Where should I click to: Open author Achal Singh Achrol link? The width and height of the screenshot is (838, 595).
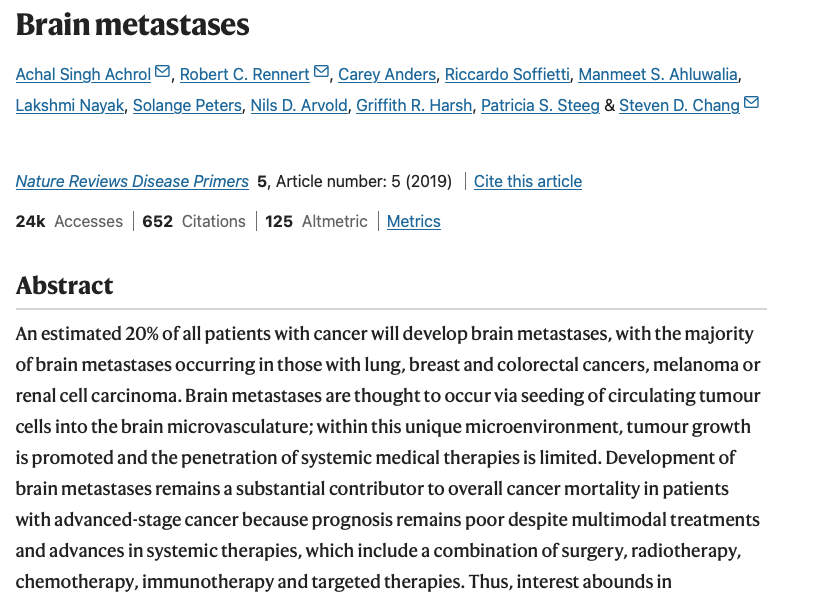83,74
